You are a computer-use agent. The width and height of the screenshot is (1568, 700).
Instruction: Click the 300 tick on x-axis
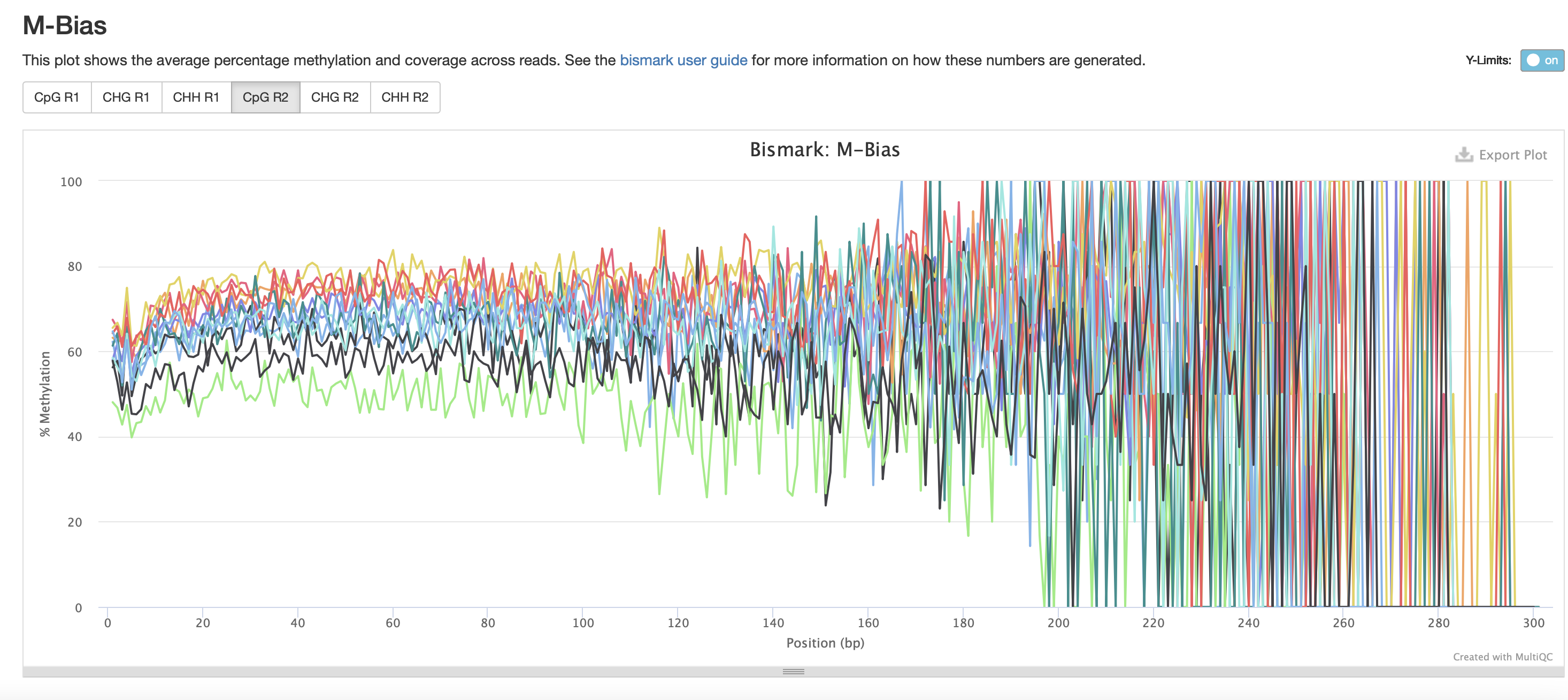1533,622
